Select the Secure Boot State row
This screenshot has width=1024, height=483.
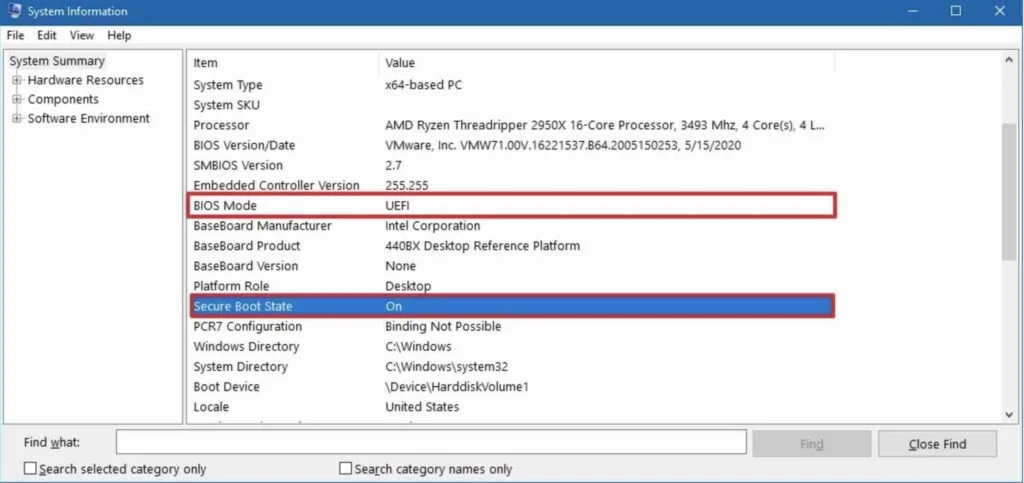(x=513, y=306)
